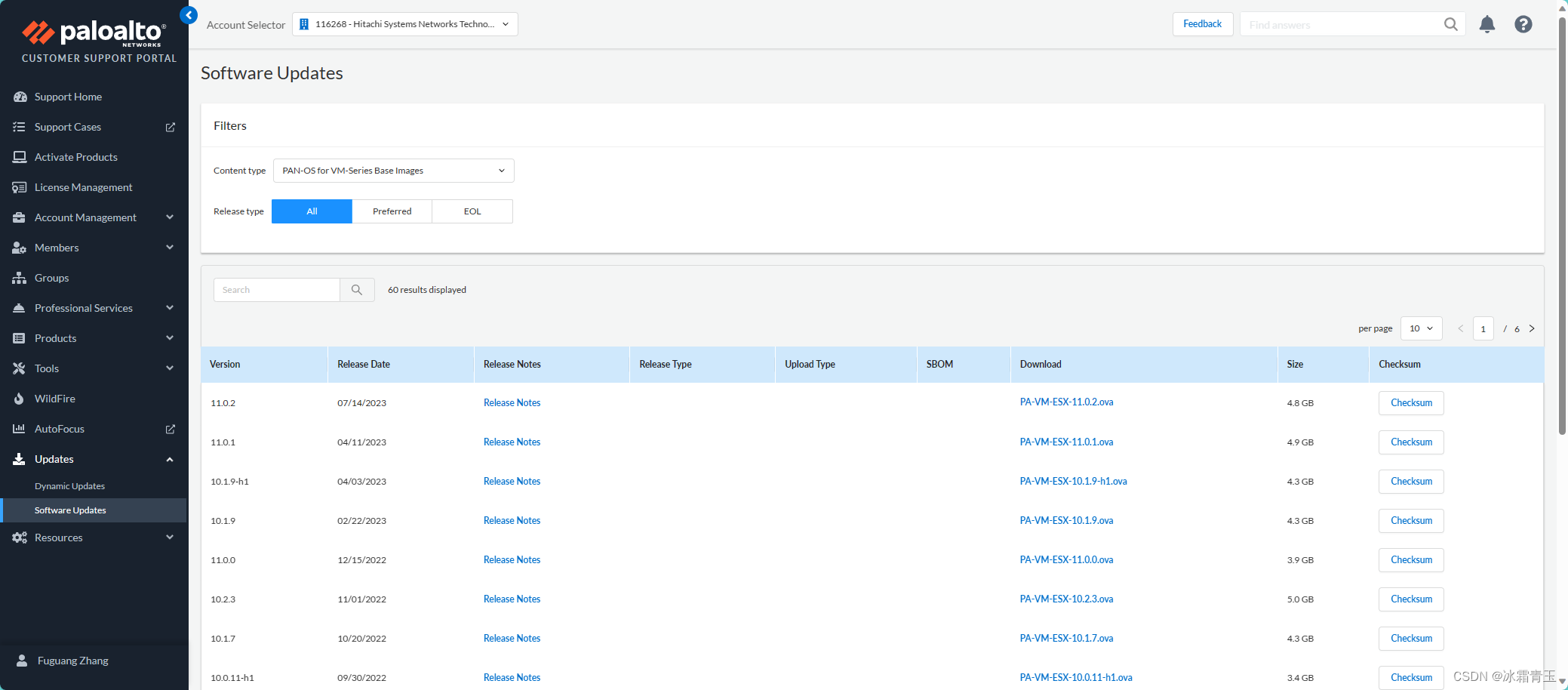Launch AutoFocus from the sidebar
Screen dimensions: 1568x690
(60, 428)
